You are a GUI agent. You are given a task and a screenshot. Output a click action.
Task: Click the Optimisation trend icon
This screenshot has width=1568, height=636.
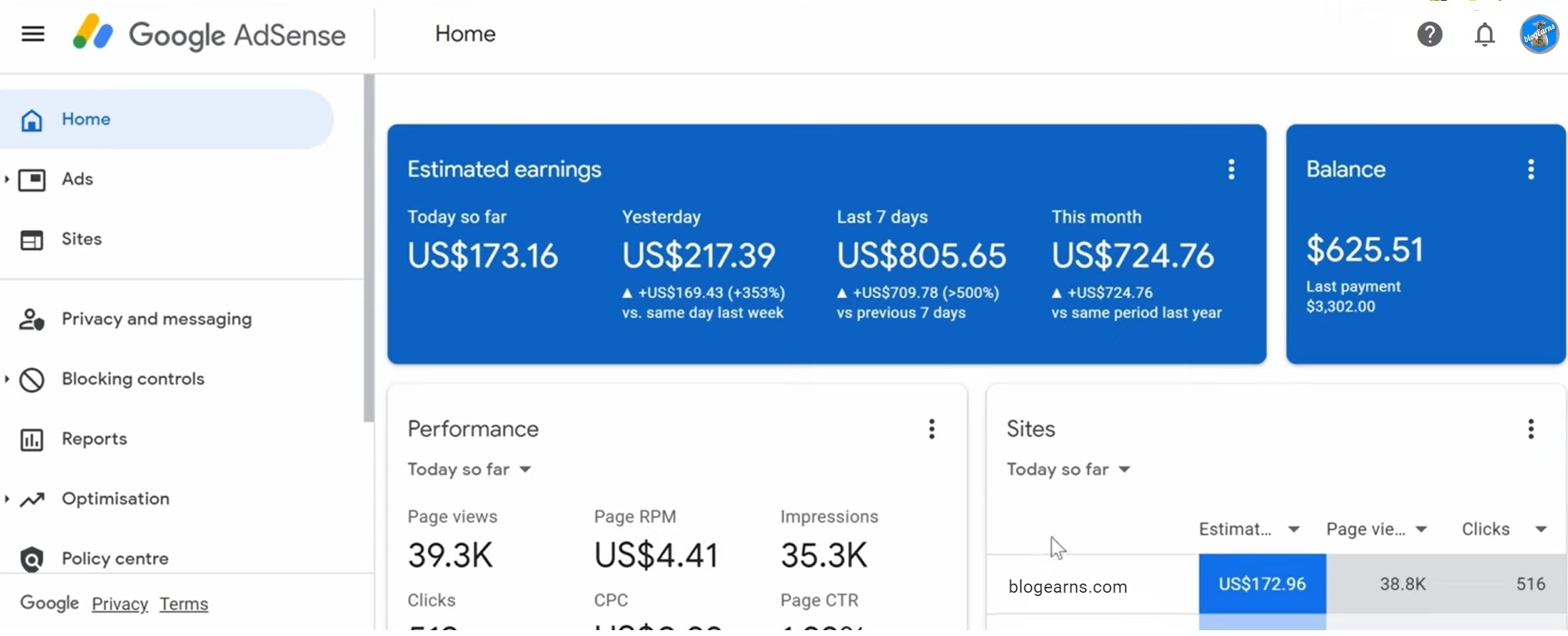[x=32, y=499]
